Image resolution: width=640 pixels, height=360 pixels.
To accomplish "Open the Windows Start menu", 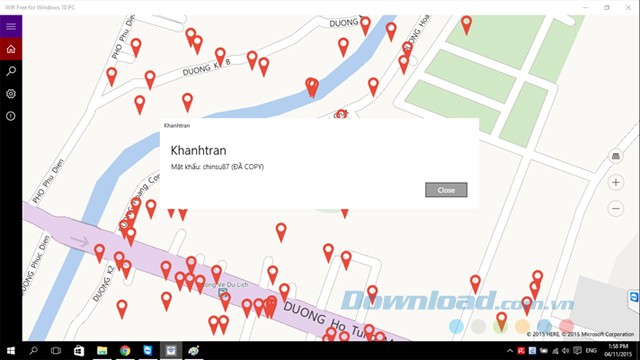I will pyautogui.click(x=11, y=351).
